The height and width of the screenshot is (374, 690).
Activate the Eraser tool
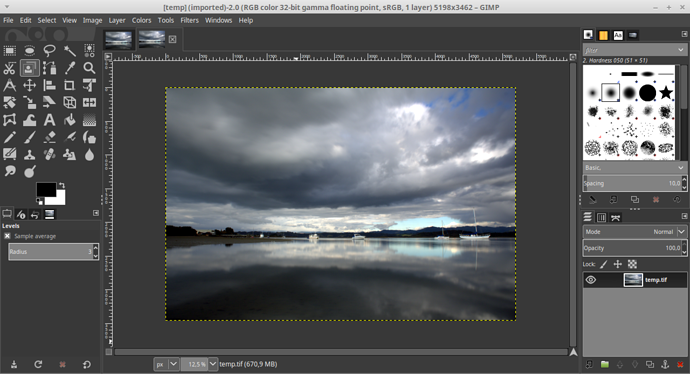[x=49, y=137]
